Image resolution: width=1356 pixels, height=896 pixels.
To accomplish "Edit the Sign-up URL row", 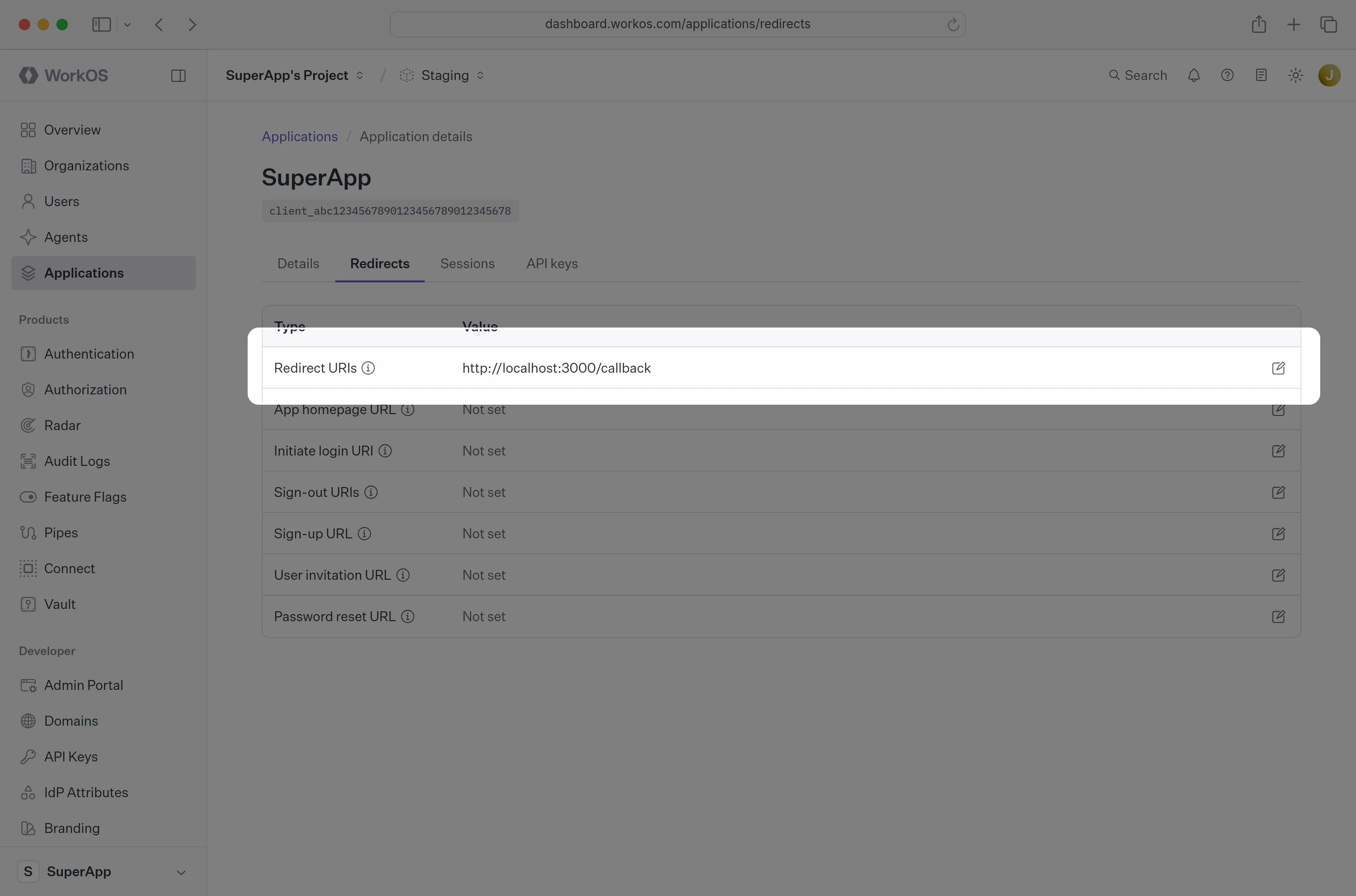I will pos(1278,534).
